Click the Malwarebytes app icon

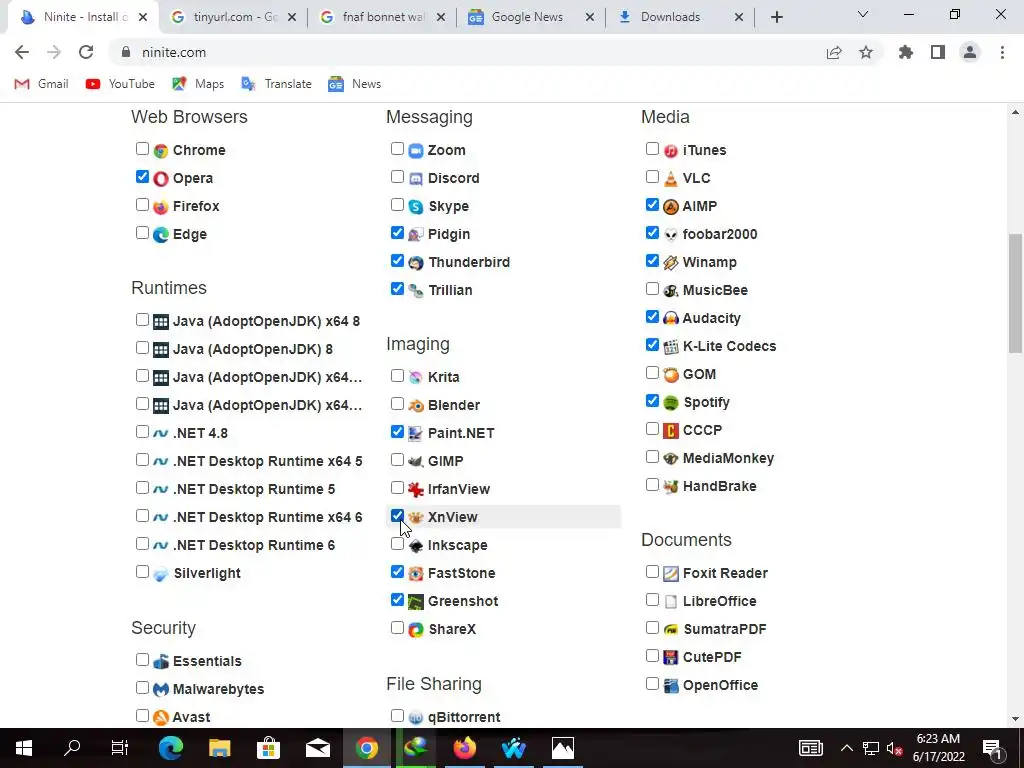tap(161, 690)
